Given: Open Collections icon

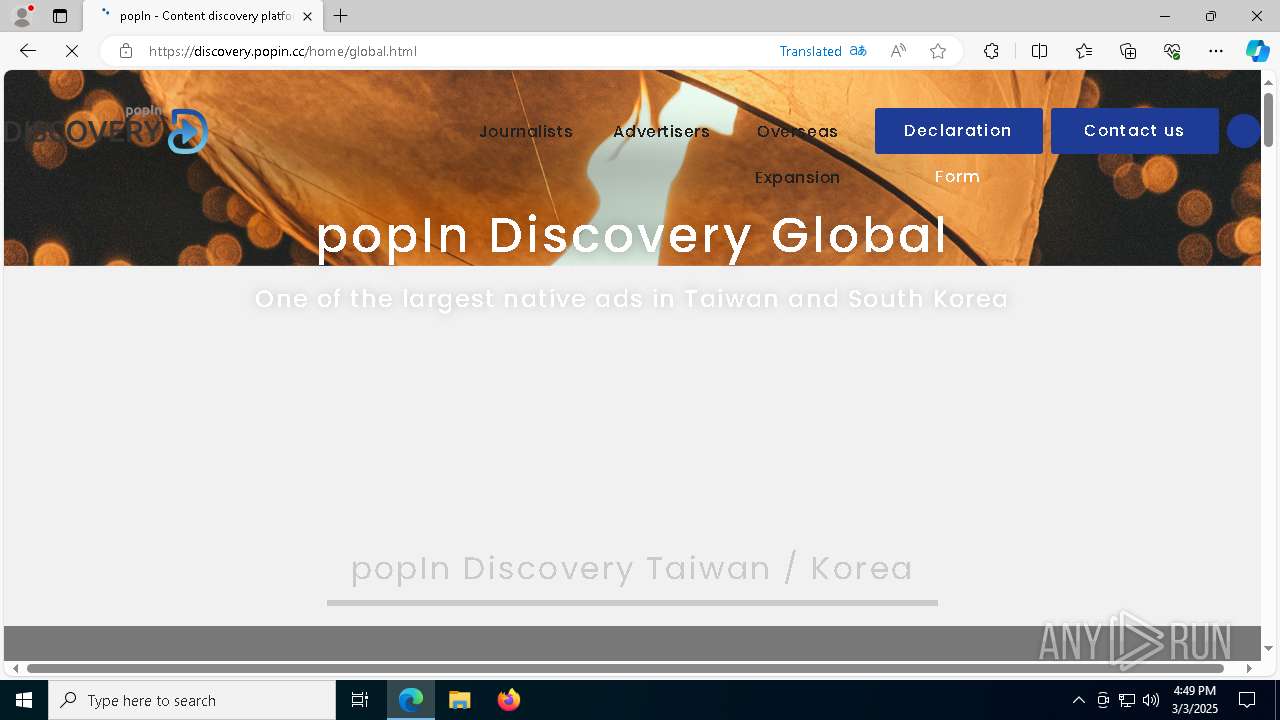Looking at the screenshot, I should [x=1128, y=51].
